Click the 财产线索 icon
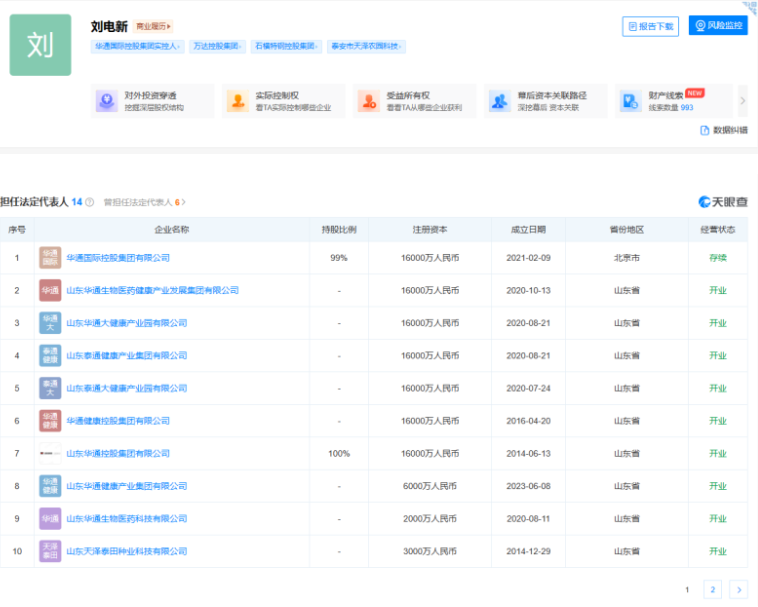The height and width of the screenshot is (607, 758). point(630,101)
